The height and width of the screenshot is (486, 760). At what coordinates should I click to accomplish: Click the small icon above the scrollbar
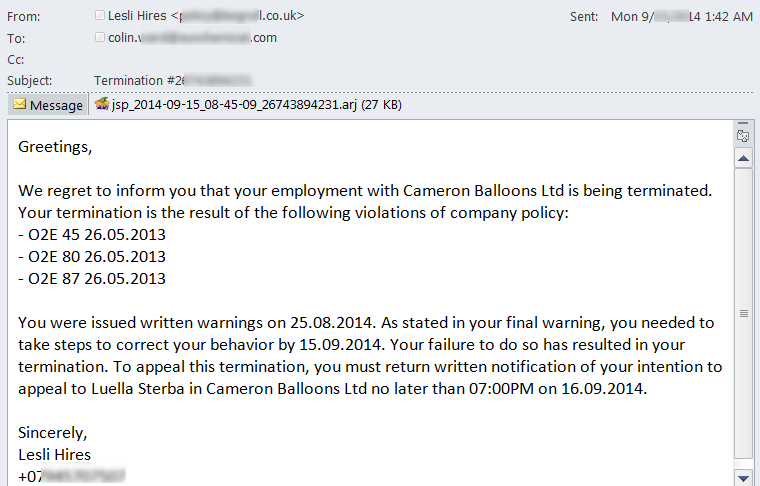tap(742, 136)
